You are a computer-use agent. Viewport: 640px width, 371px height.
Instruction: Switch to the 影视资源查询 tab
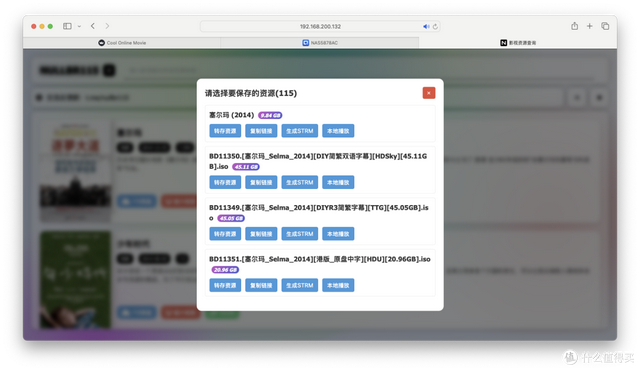point(518,43)
